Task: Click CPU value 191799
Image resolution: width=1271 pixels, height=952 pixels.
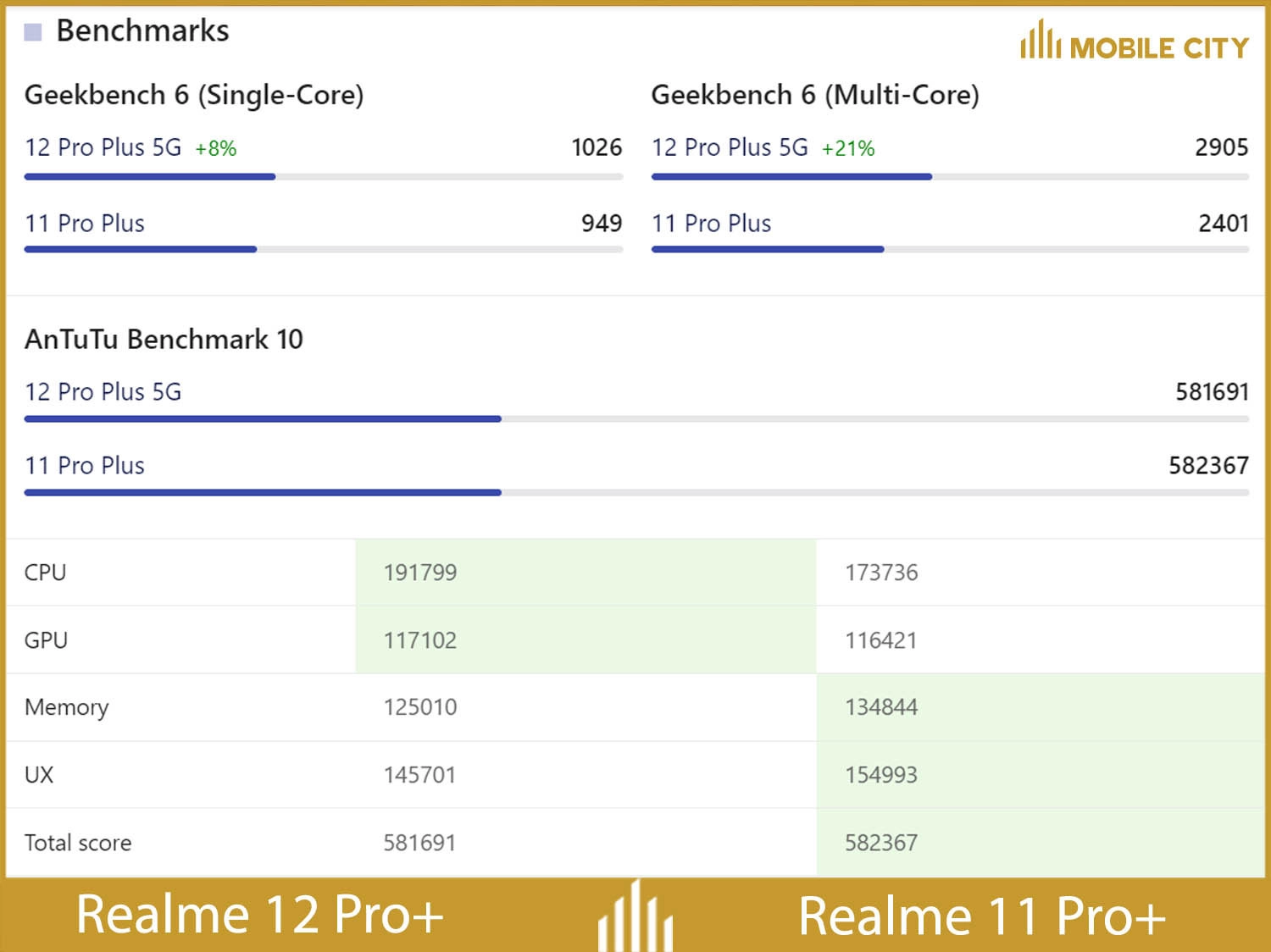Action: [420, 573]
